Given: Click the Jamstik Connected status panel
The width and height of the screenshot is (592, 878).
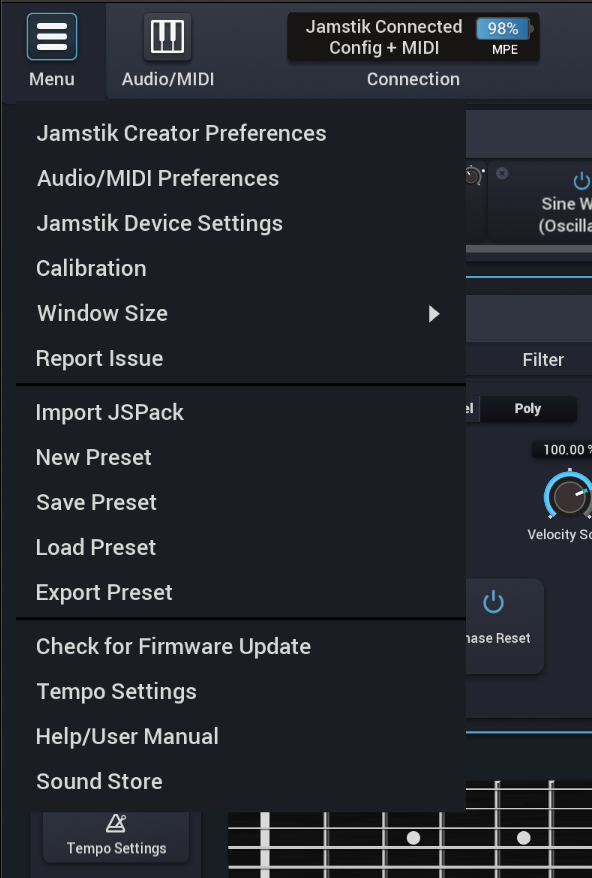Looking at the screenshot, I should click(413, 37).
